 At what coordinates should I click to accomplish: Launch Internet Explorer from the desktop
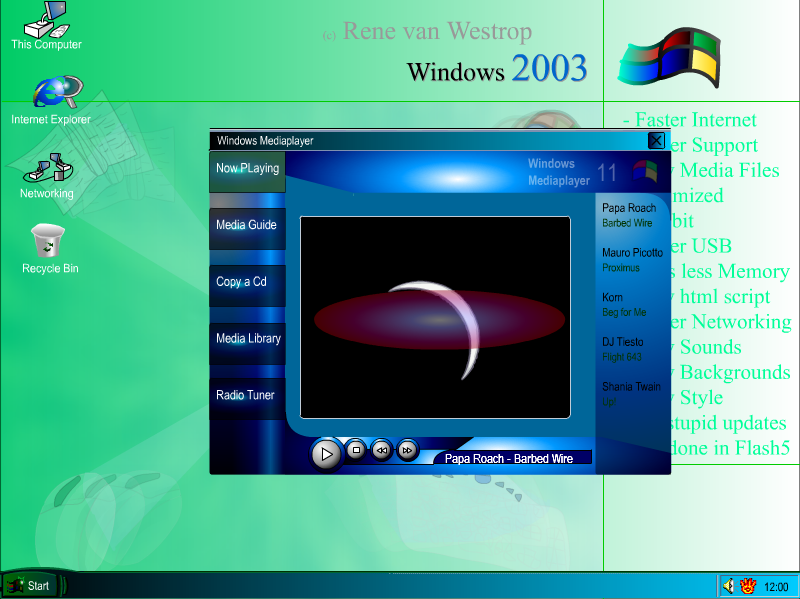tap(51, 100)
